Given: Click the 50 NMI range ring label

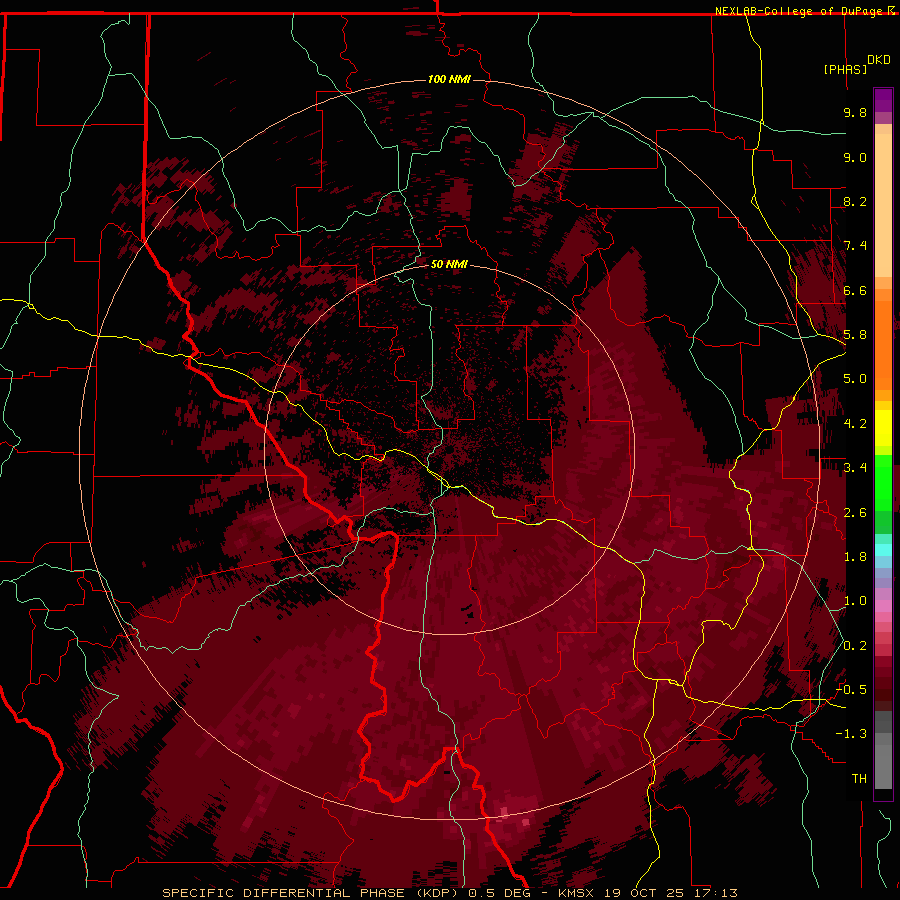Looking at the screenshot, I should (449, 264).
